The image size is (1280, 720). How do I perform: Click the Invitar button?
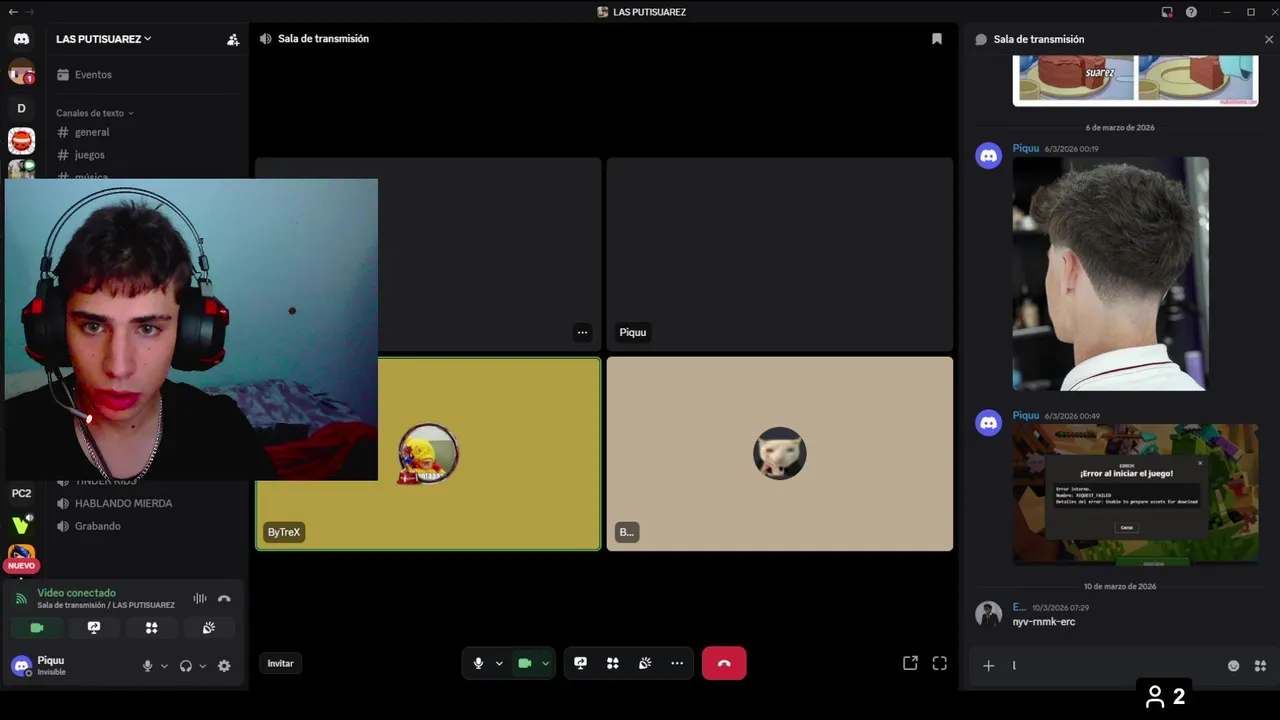coord(280,663)
